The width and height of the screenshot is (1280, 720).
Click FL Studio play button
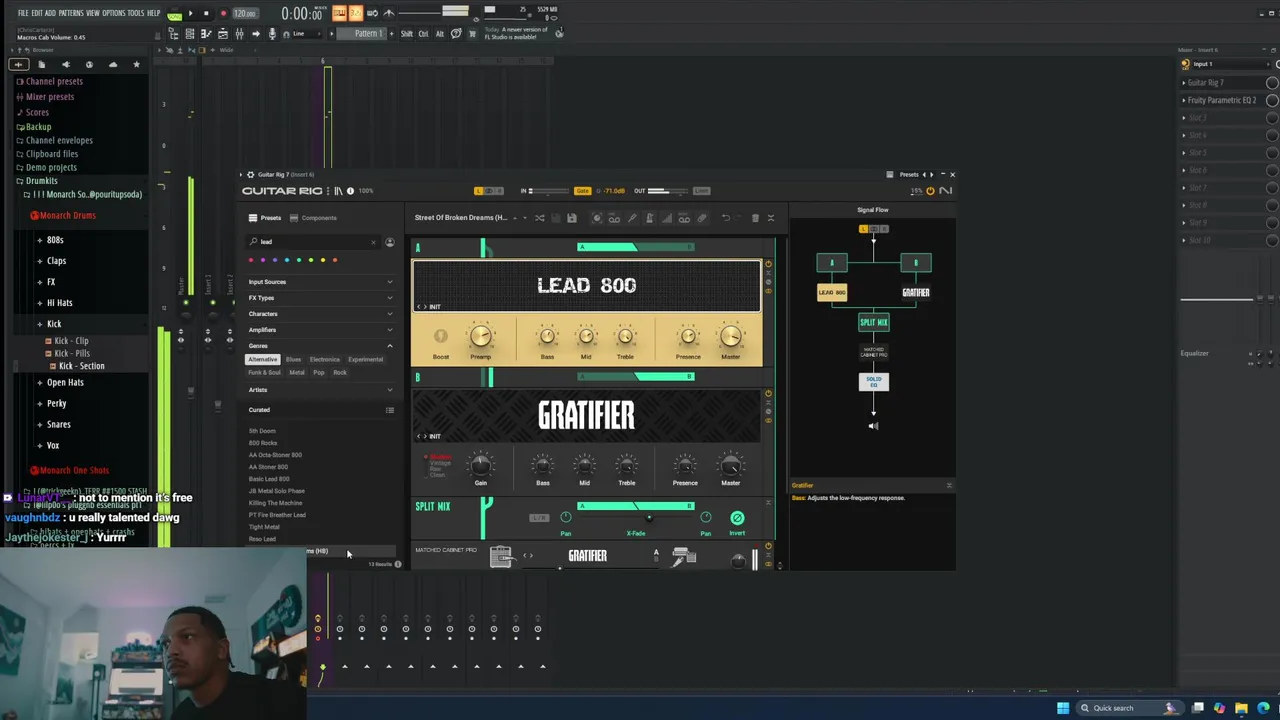pyautogui.click(x=190, y=13)
